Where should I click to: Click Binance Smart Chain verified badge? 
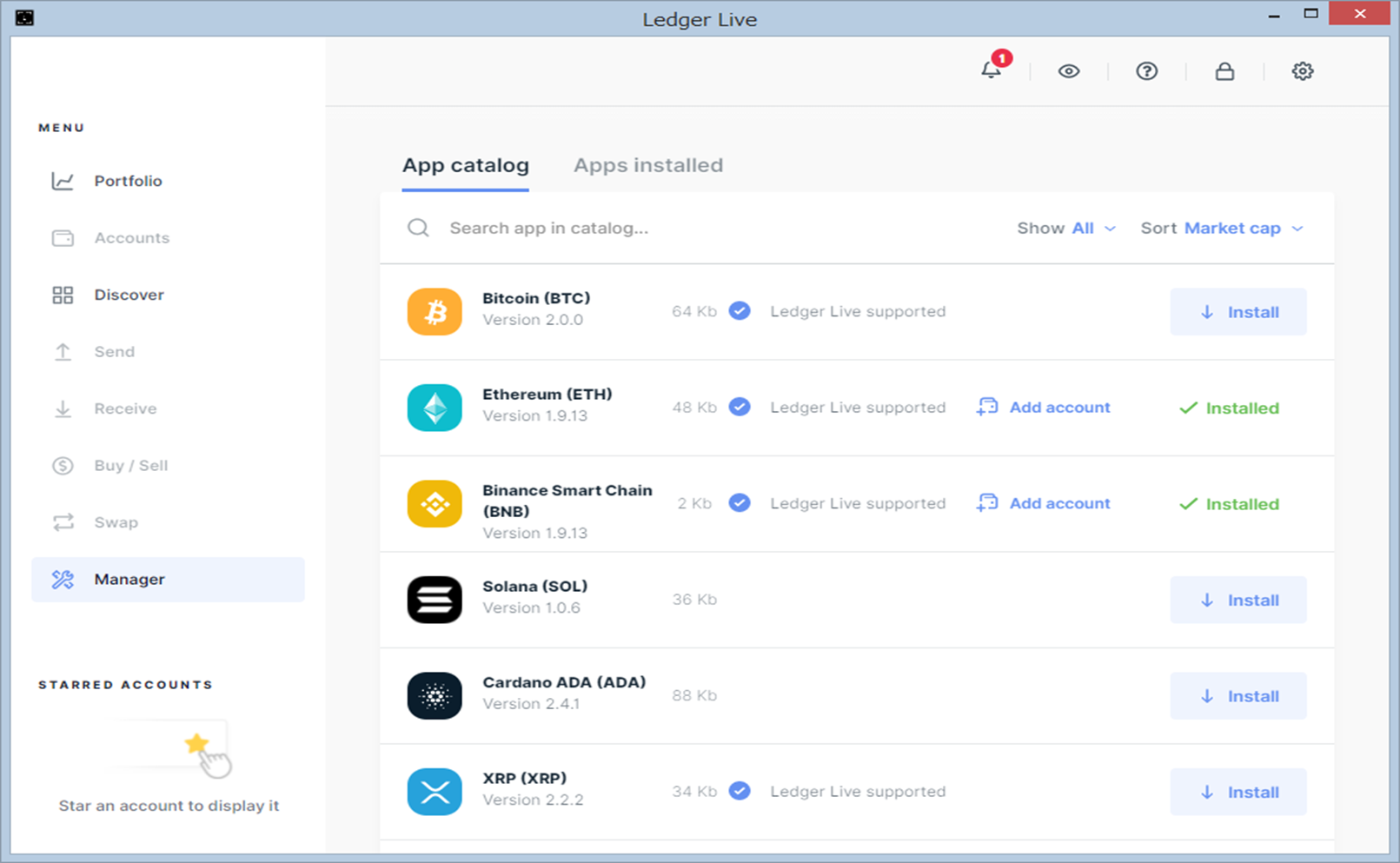(x=740, y=503)
